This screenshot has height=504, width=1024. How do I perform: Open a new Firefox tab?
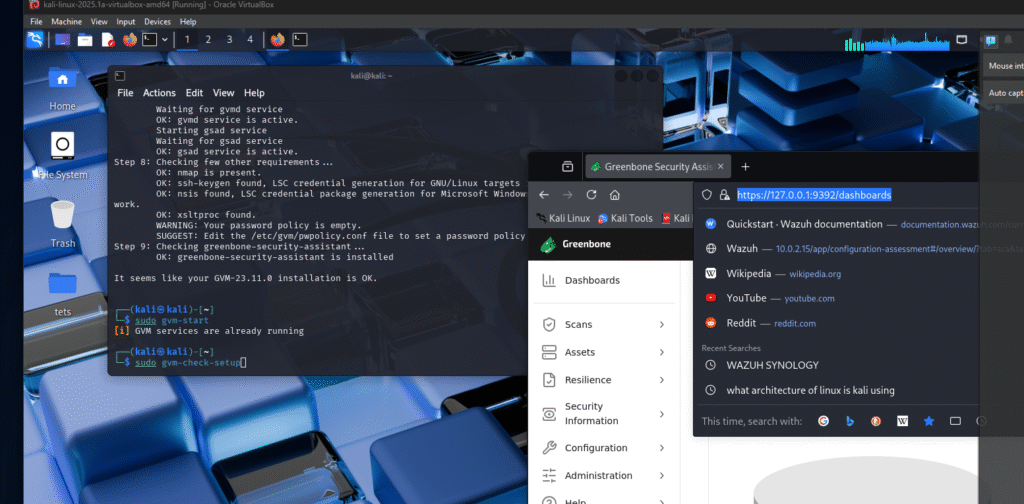pyautogui.click(x=745, y=166)
